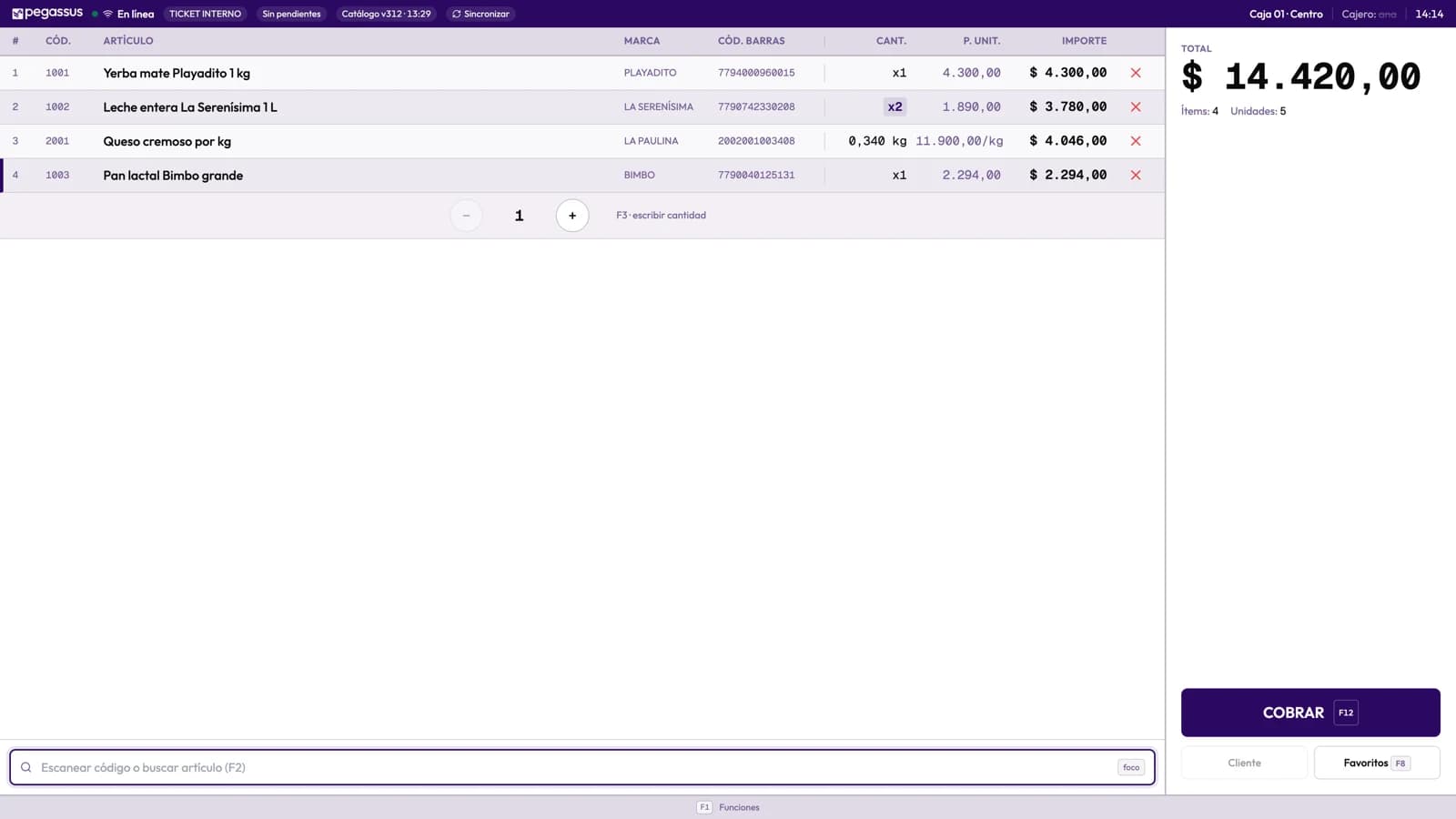Click the 0,340 kg quantity for Queso cremoso
The height and width of the screenshot is (819, 1456).
877,141
